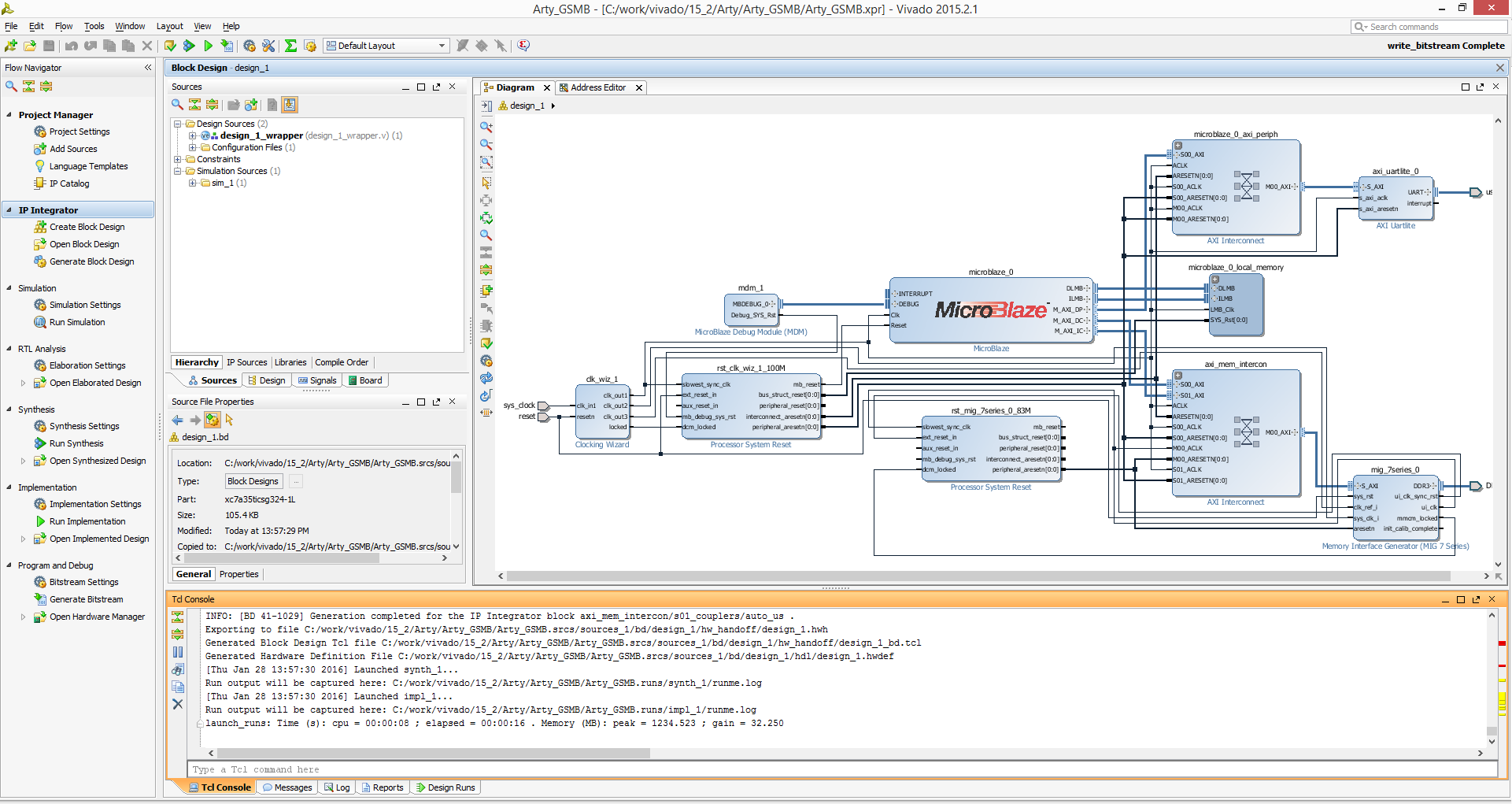Viewport: 1512px width, 804px height.
Task: Open the Default Layout dropdown
Action: (x=386, y=46)
